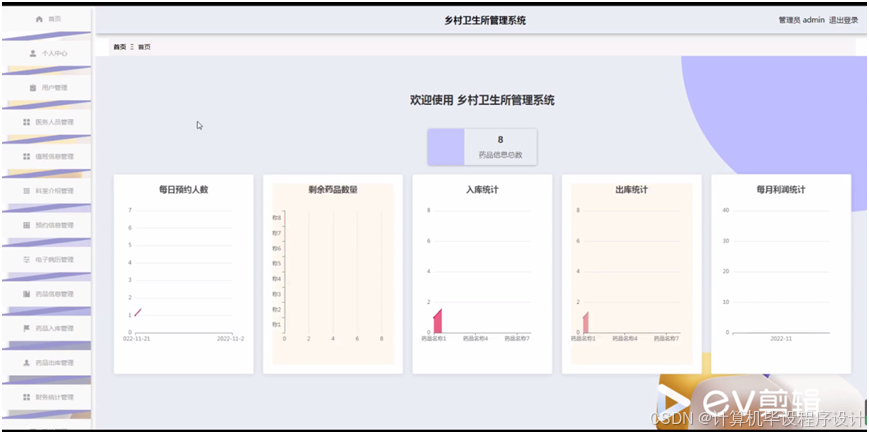Open 预约信息管理 from the sidebar
The height and width of the screenshot is (434, 869).
[47, 225]
